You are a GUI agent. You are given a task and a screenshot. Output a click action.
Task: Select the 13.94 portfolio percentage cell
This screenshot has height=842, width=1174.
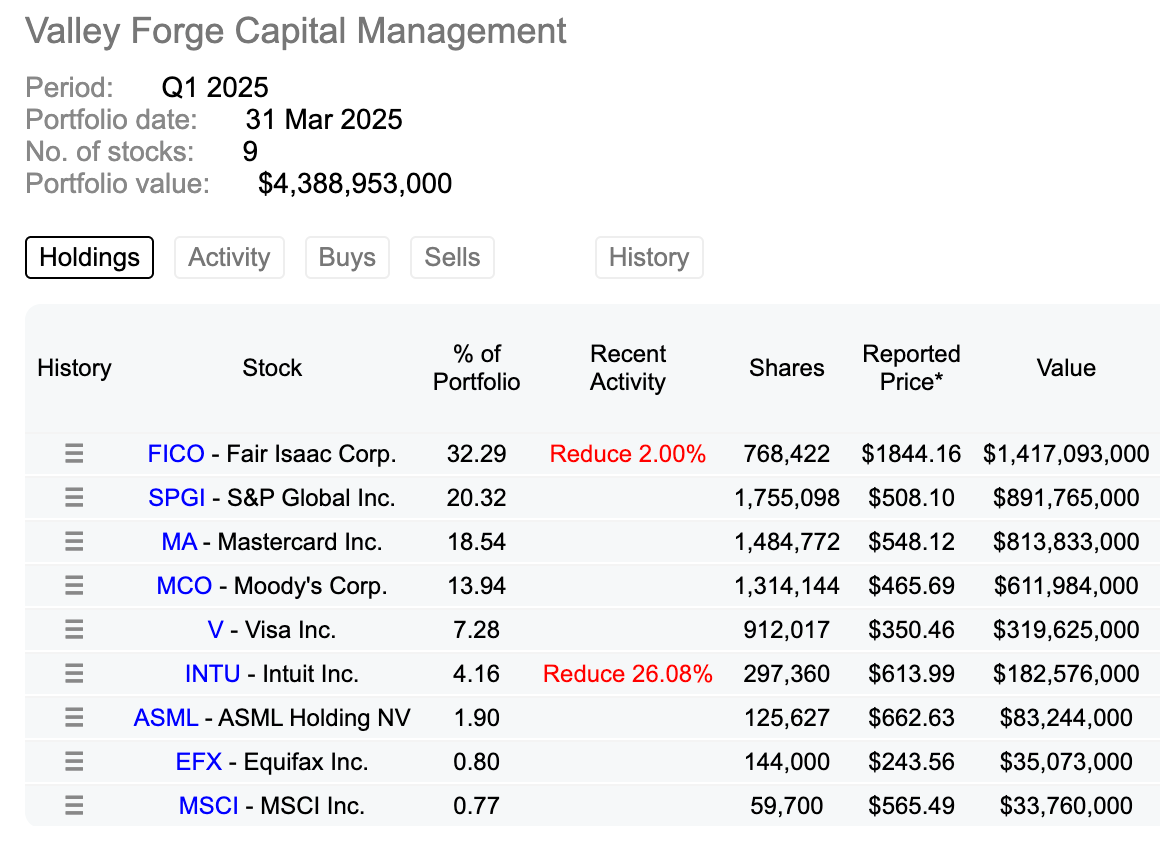[476, 585]
